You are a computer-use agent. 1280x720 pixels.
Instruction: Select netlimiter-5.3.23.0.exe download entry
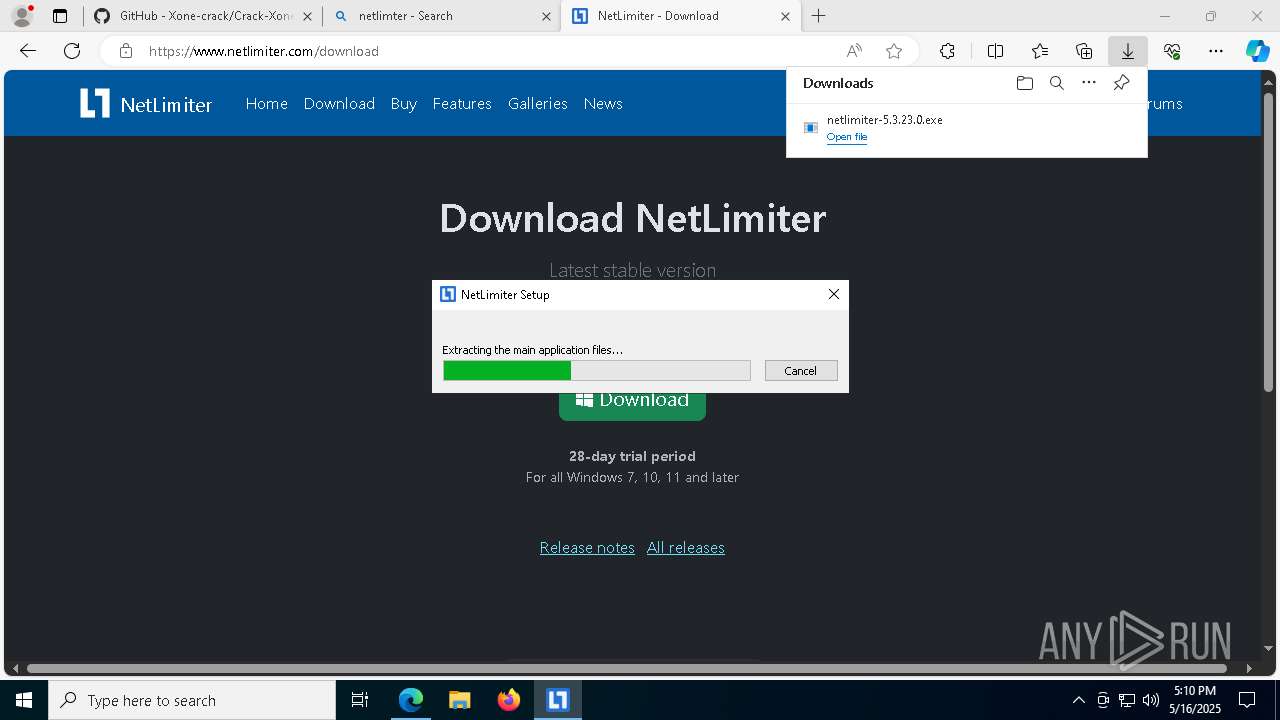tap(966, 127)
